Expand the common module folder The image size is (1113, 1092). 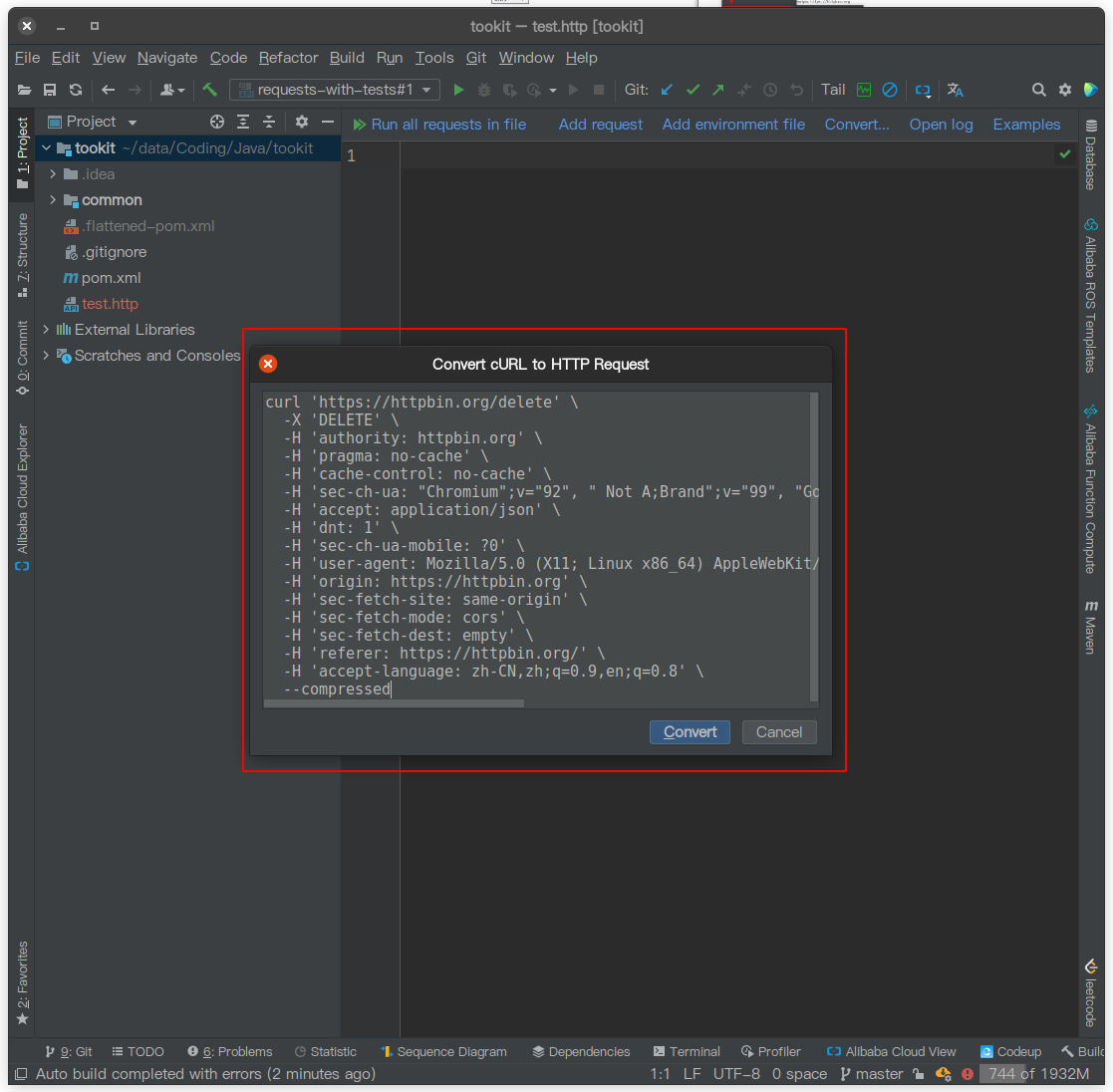point(53,200)
